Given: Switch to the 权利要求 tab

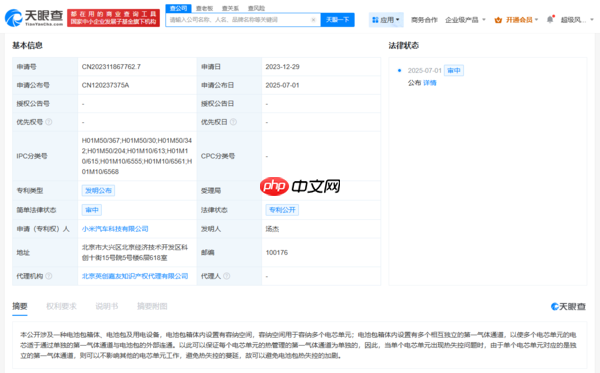Looking at the screenshot, I should coord(62,306).
